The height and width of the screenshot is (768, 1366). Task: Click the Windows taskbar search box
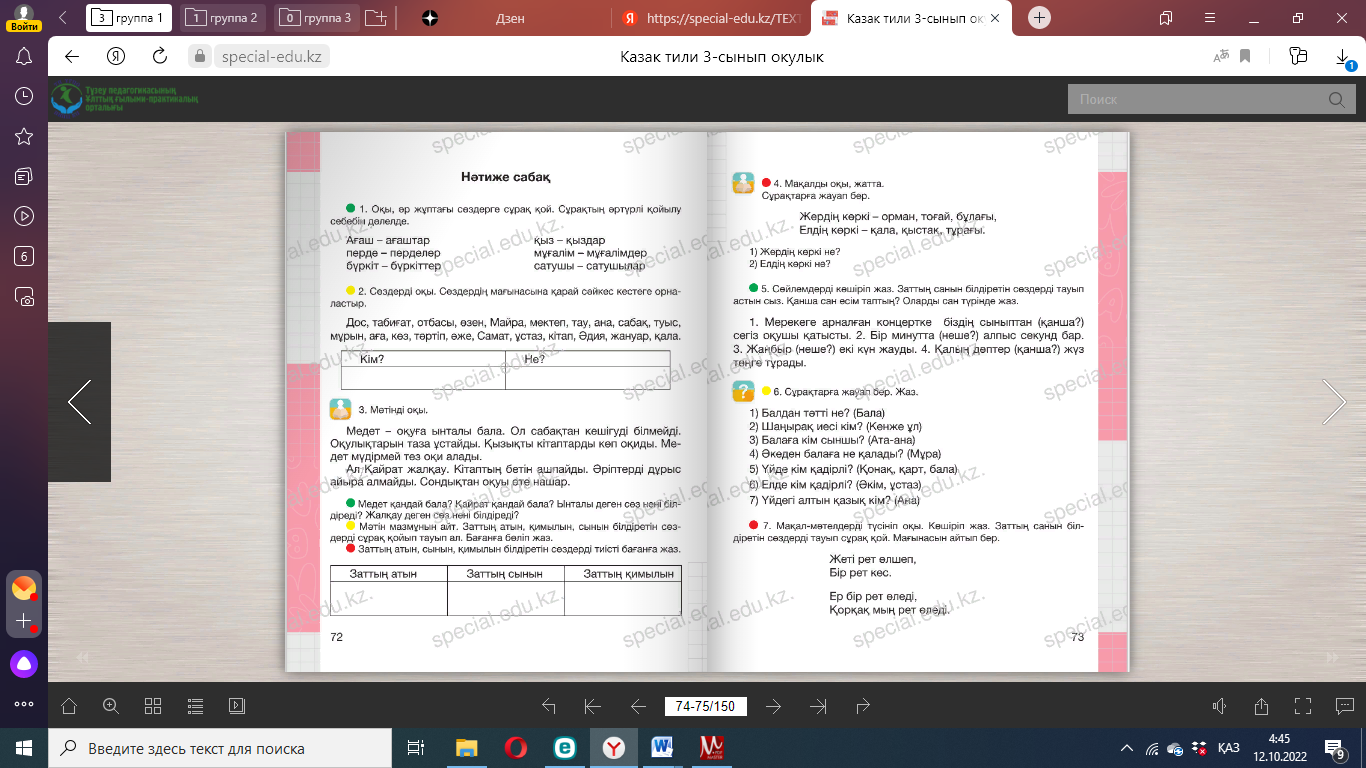click(220, 748)
